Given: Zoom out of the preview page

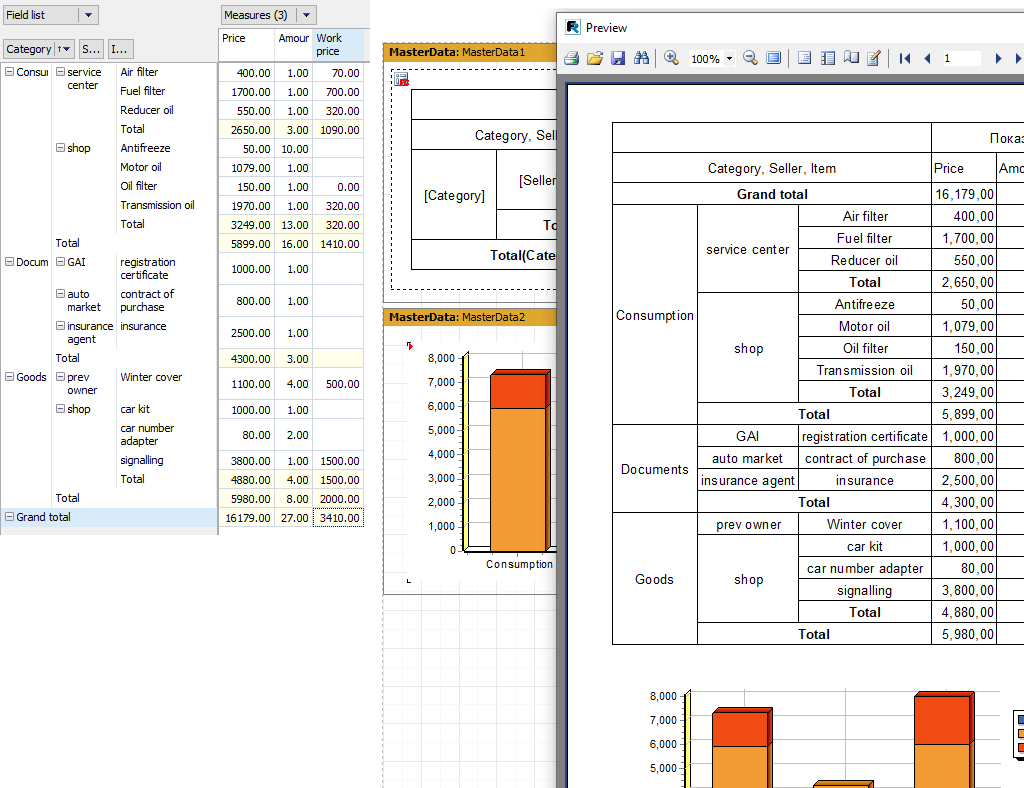Looking at the screenshot, I should pyautogui.click(x=750, y=58).
